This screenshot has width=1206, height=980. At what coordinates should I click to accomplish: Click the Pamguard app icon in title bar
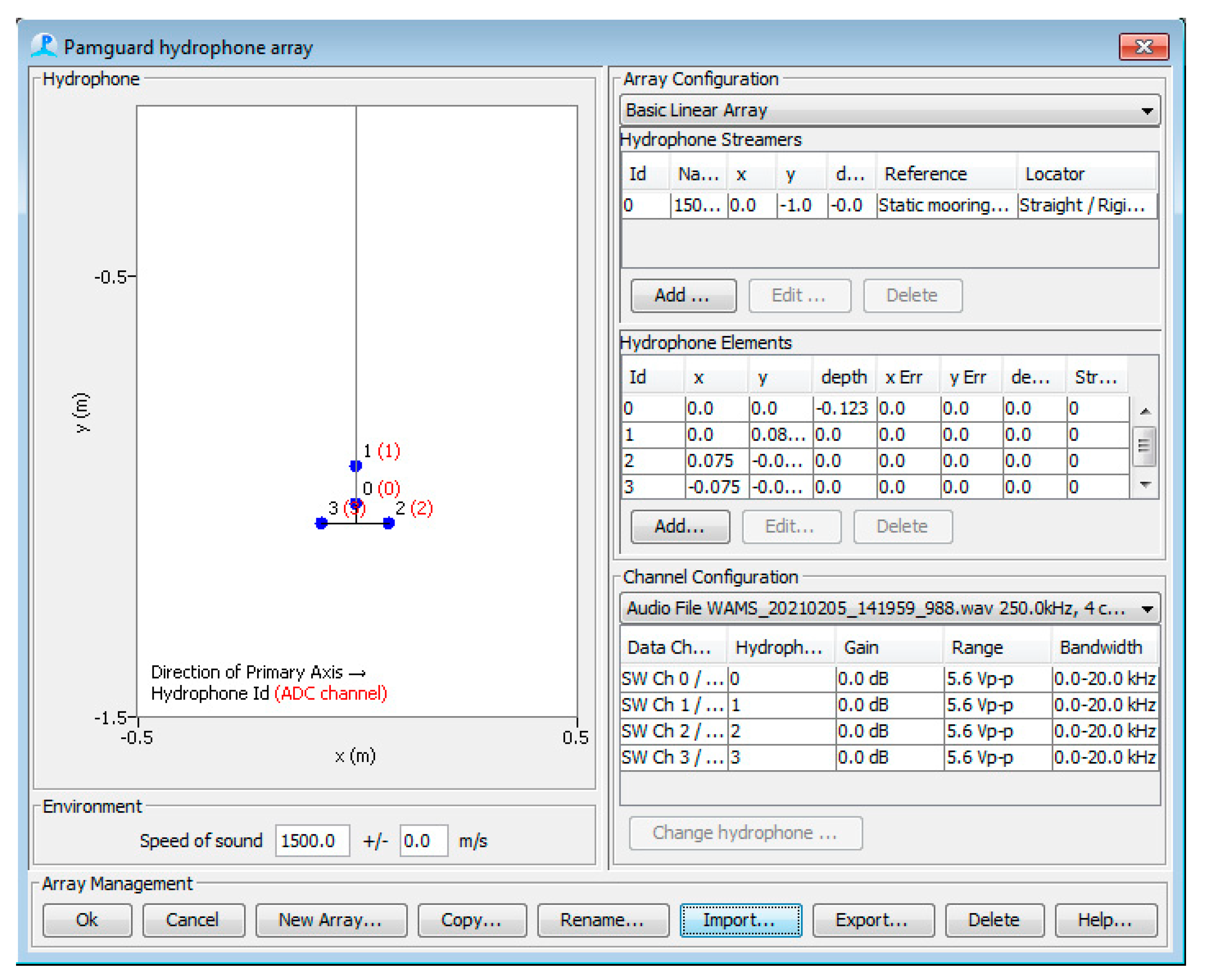click(x=43, y=46)
